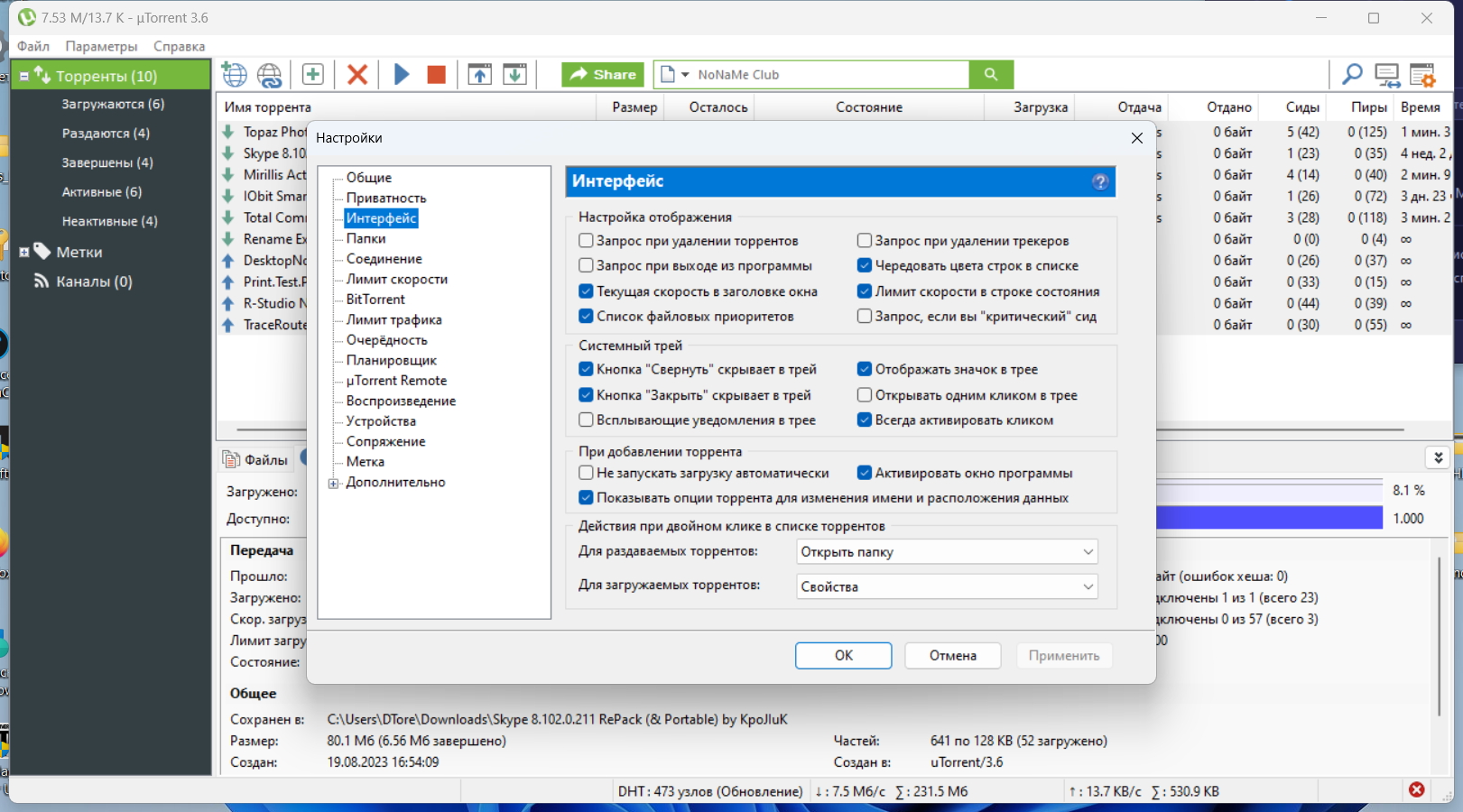Viewport: 1463px width, 812px height.
Task: Select BitTorrent in settings tree
Action: (375, 299)
